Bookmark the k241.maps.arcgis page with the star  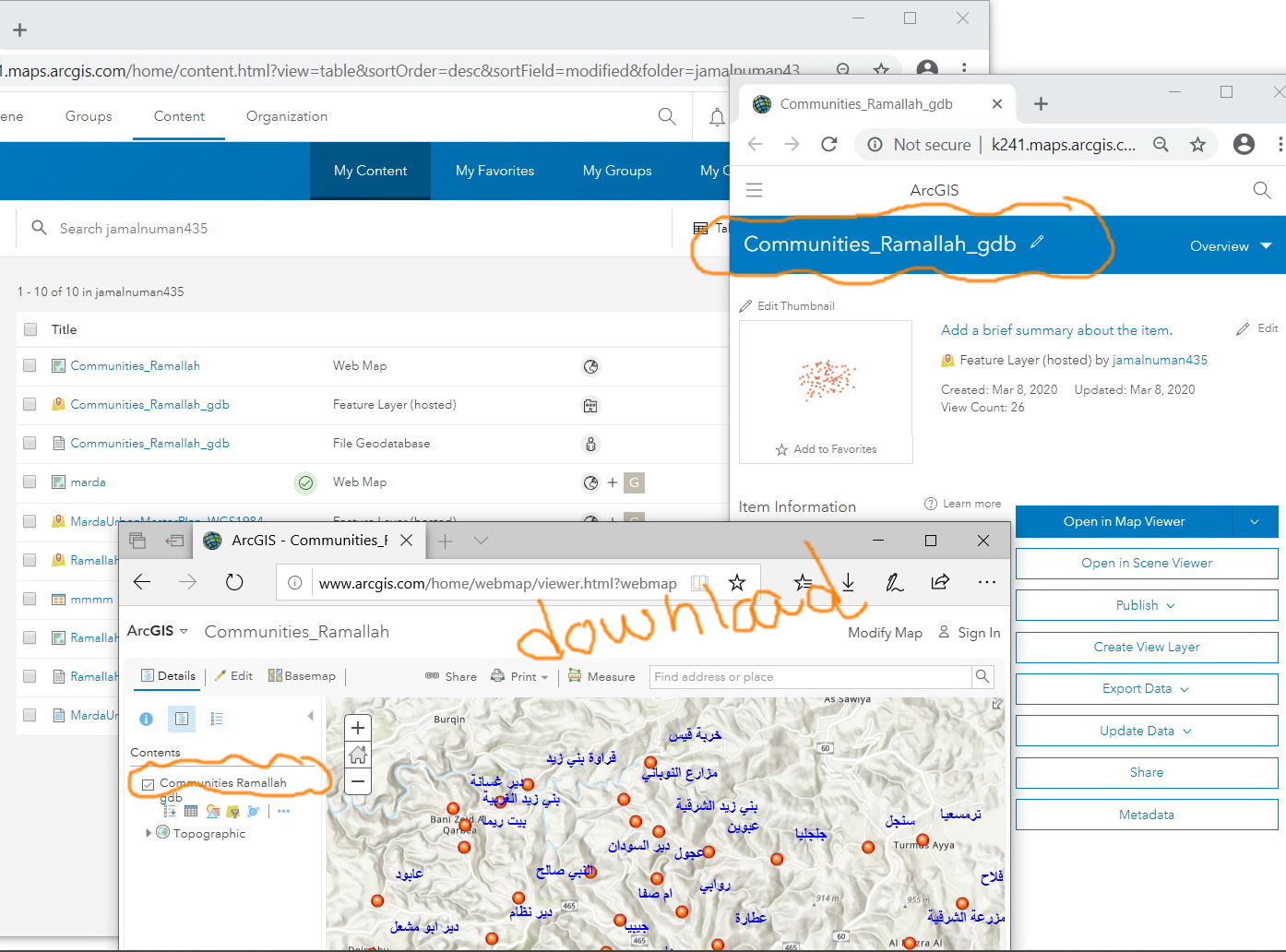pyautogui.click(x=1197, y=144)
